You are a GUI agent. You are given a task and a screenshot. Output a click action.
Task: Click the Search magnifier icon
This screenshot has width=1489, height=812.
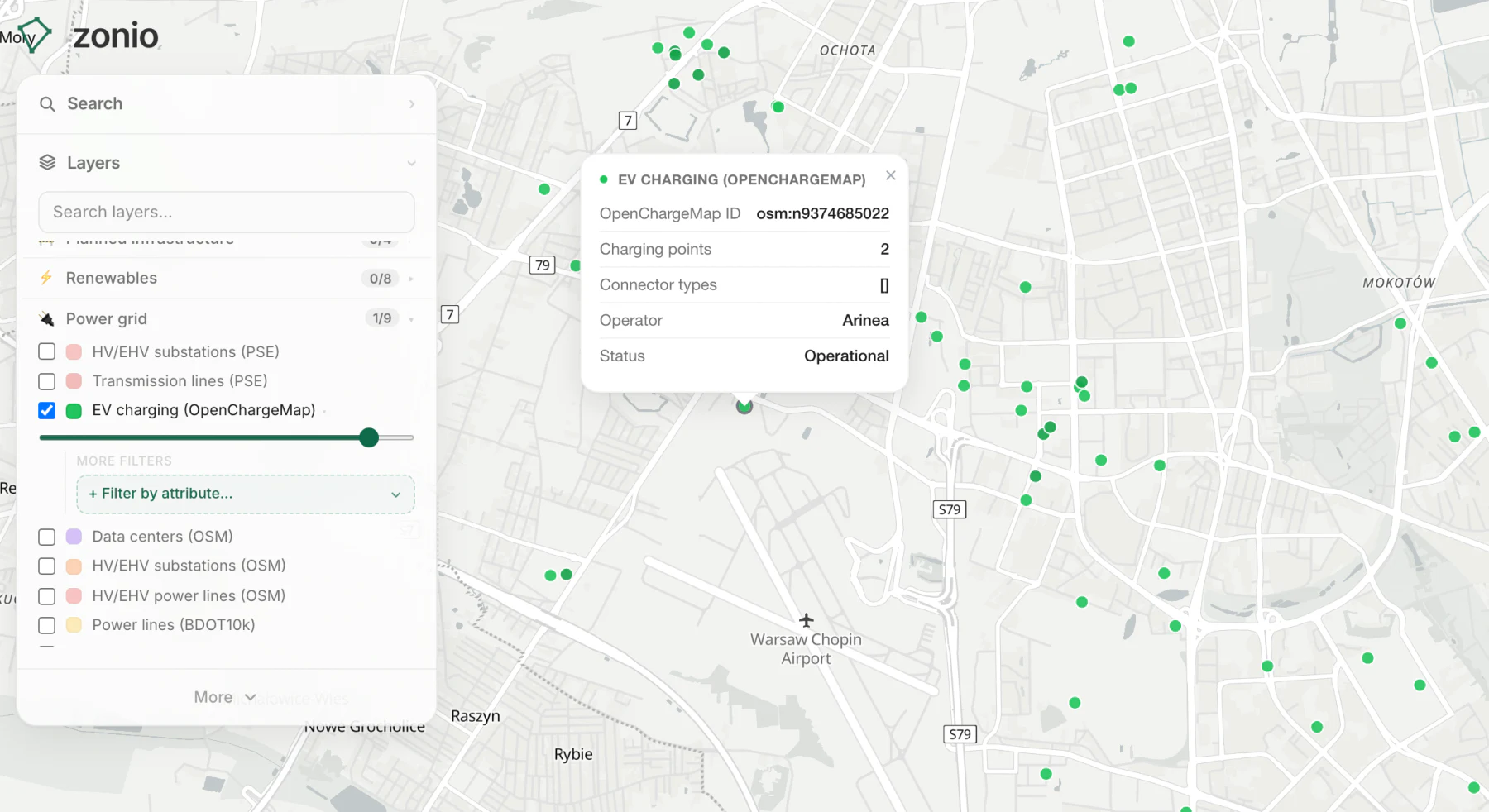coord(48,104)
